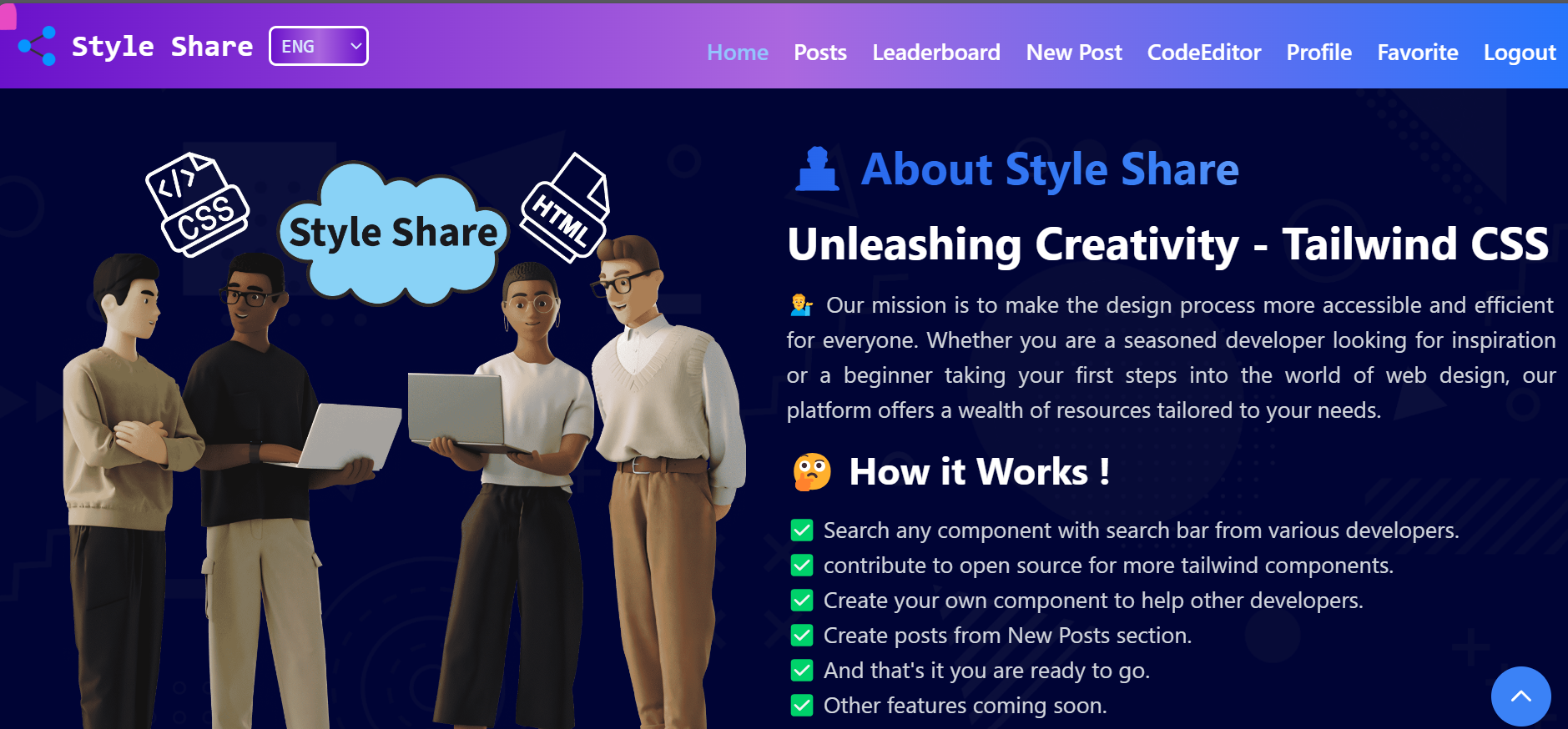Click the Style Share share-nodes logo icon
Screen dimensions: 1568x729
point(37,46)
